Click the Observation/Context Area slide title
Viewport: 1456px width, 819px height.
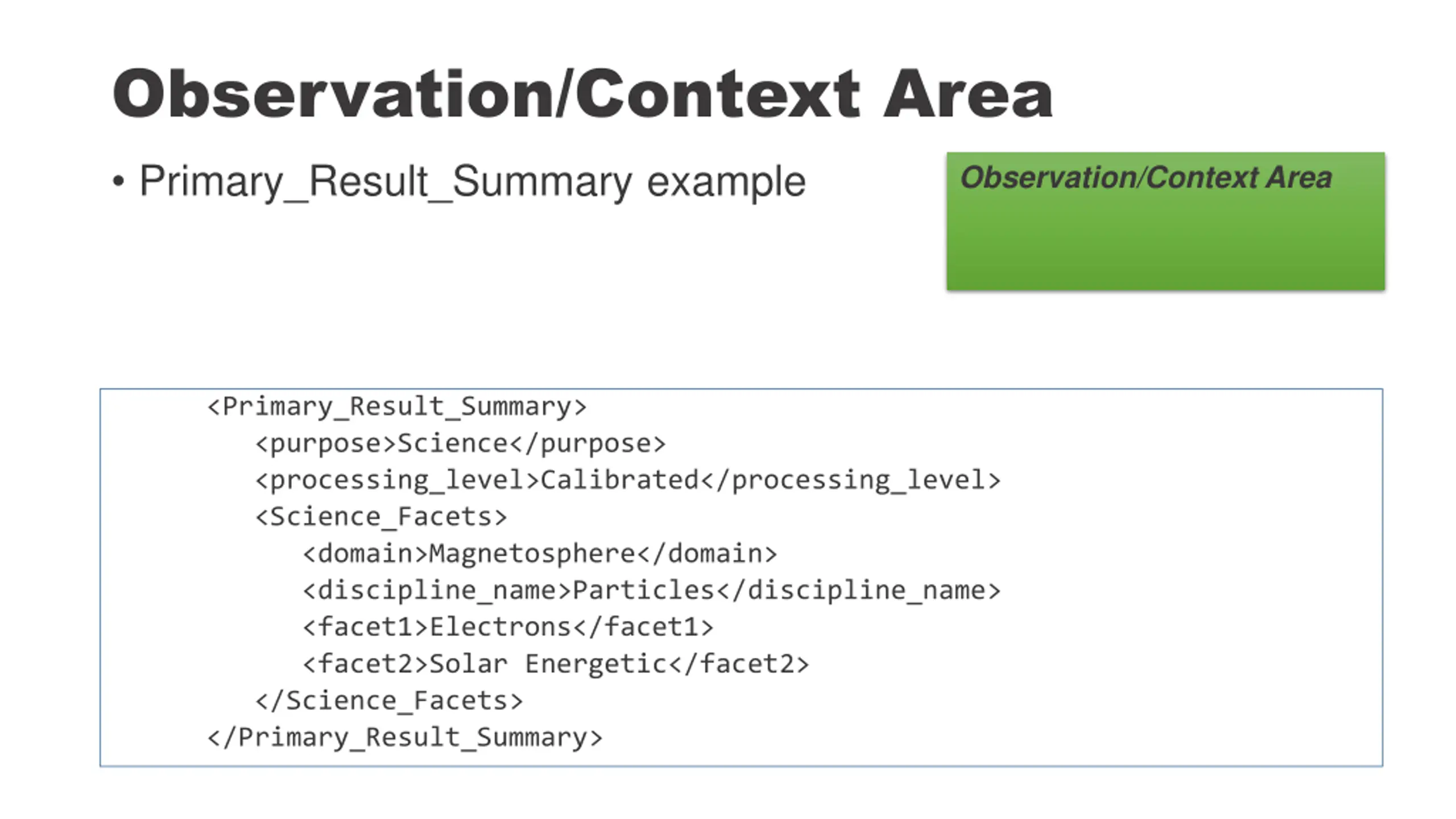(x=582, y=94)
